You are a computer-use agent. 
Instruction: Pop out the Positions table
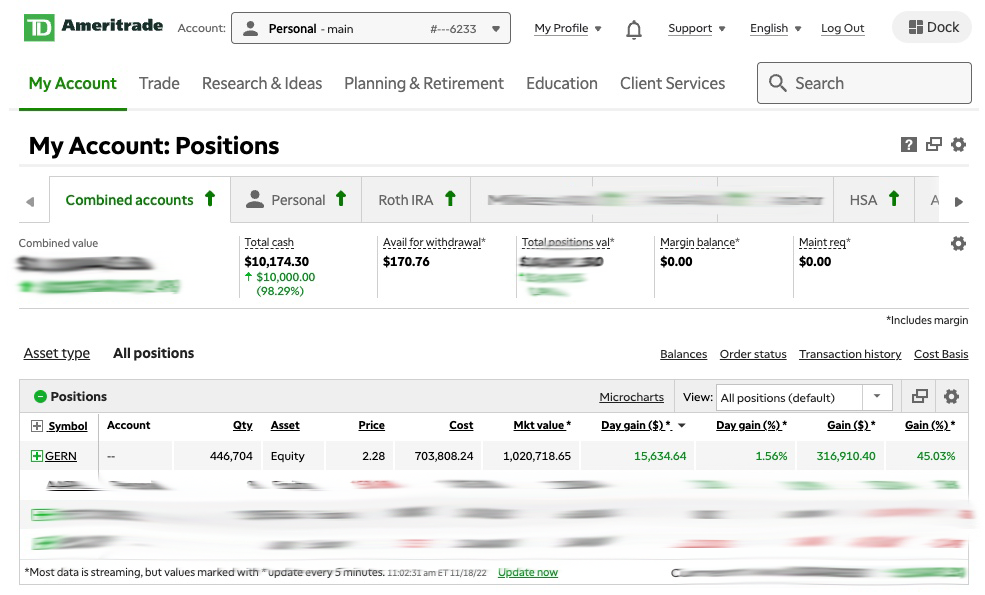point(919,396)
